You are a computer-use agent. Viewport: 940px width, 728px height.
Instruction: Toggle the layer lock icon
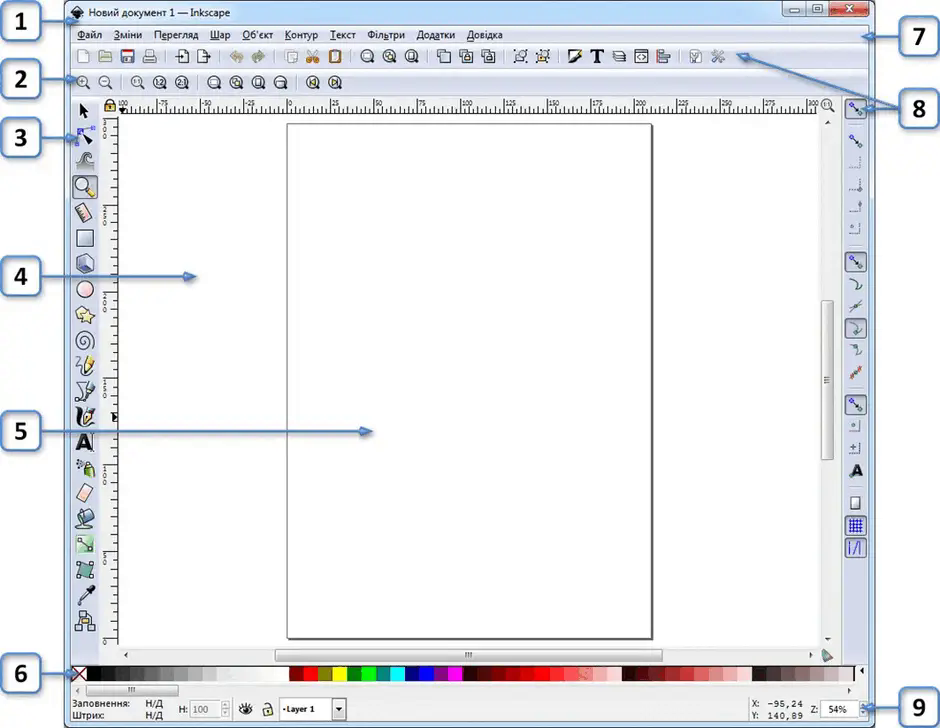click(267, 709)
